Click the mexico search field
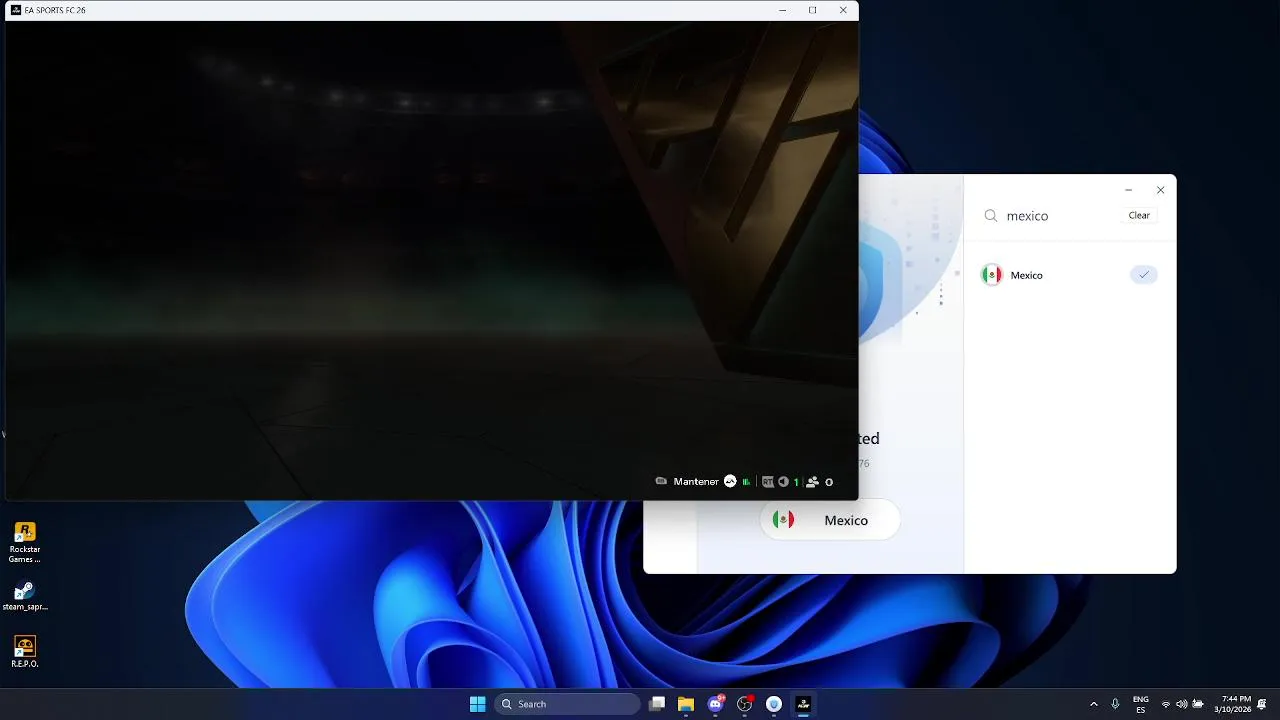1280x720 pixels. coord(1060,216)
